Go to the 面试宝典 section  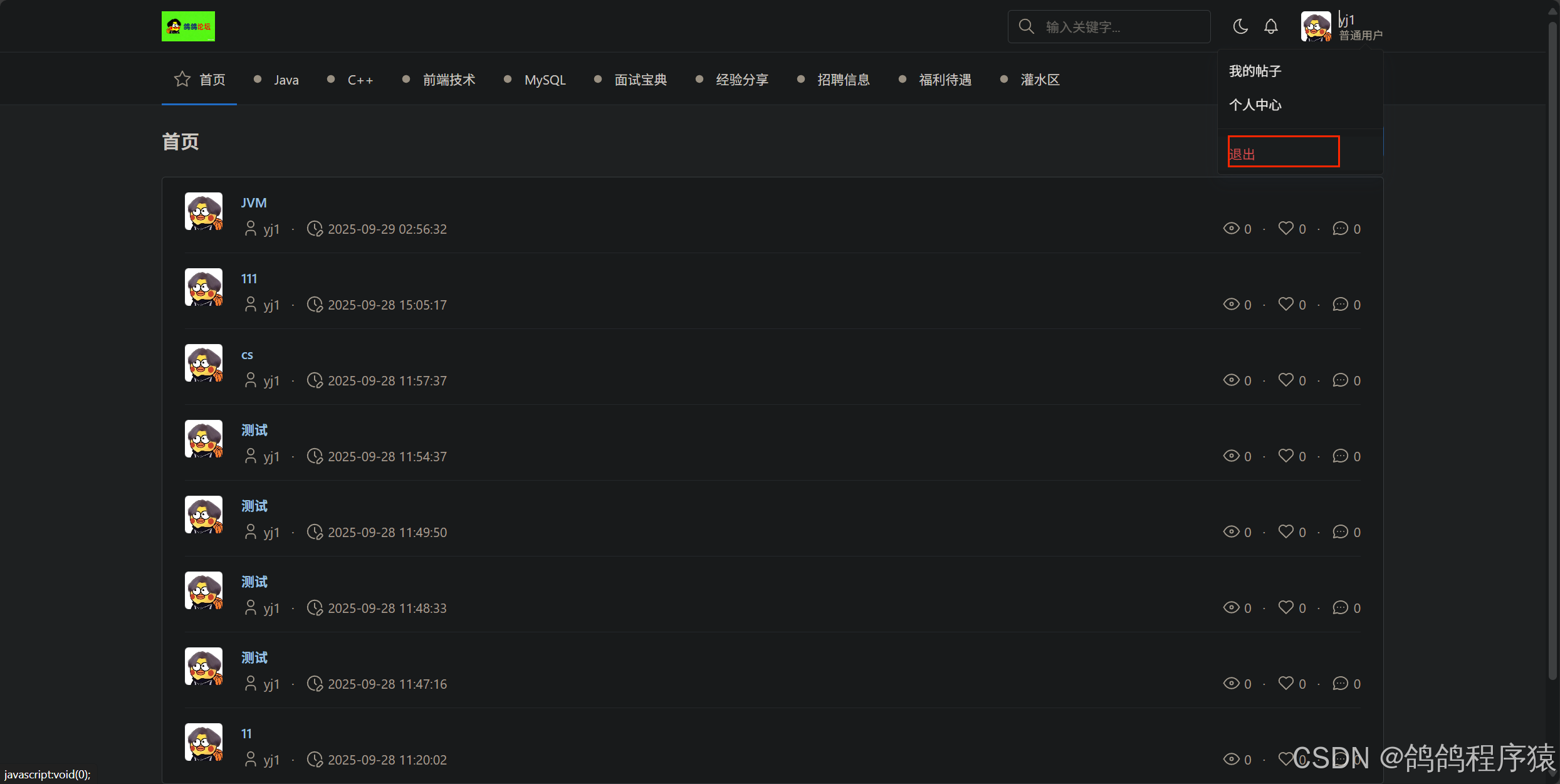640,80
